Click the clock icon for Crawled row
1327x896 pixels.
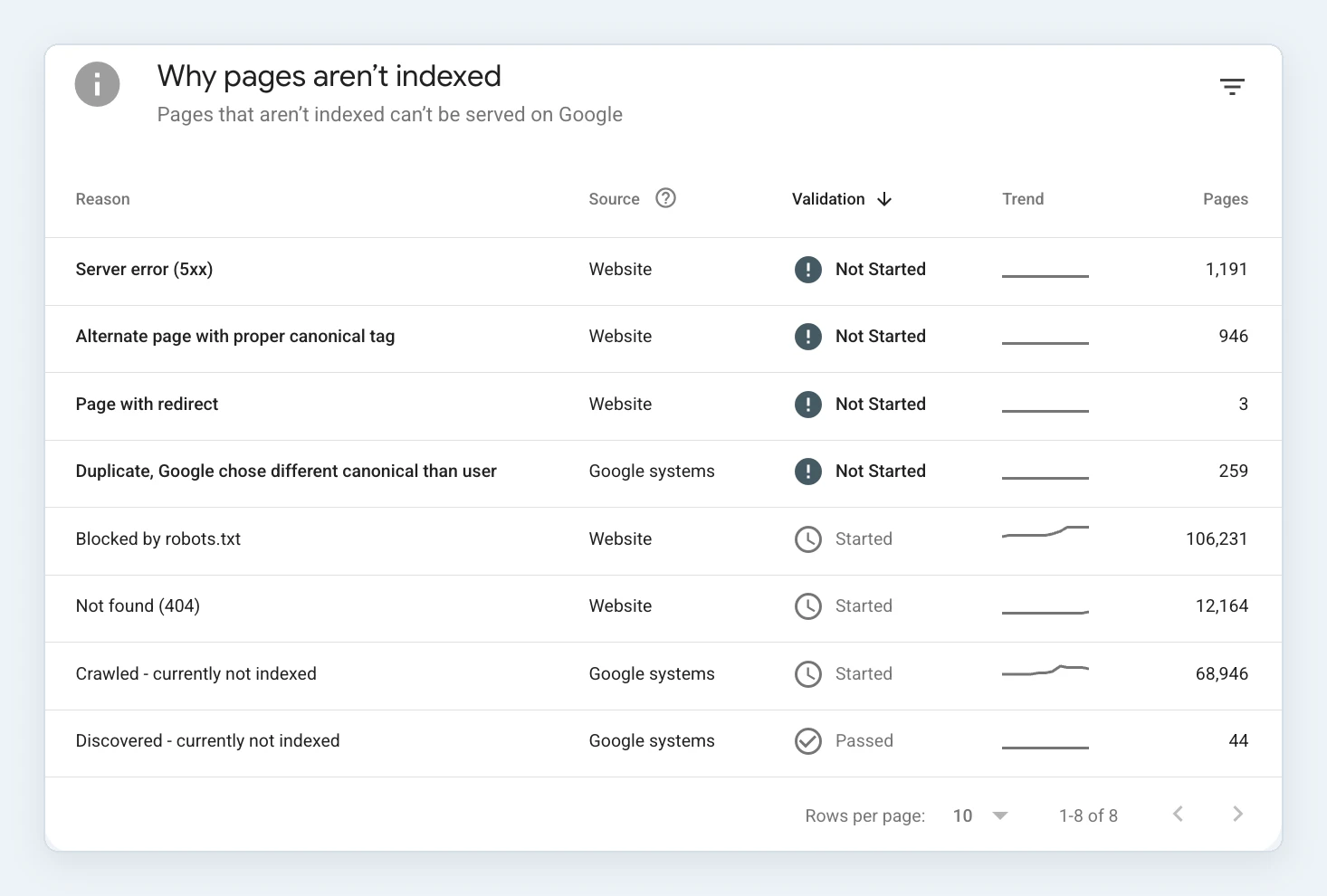tap(807, 674)
